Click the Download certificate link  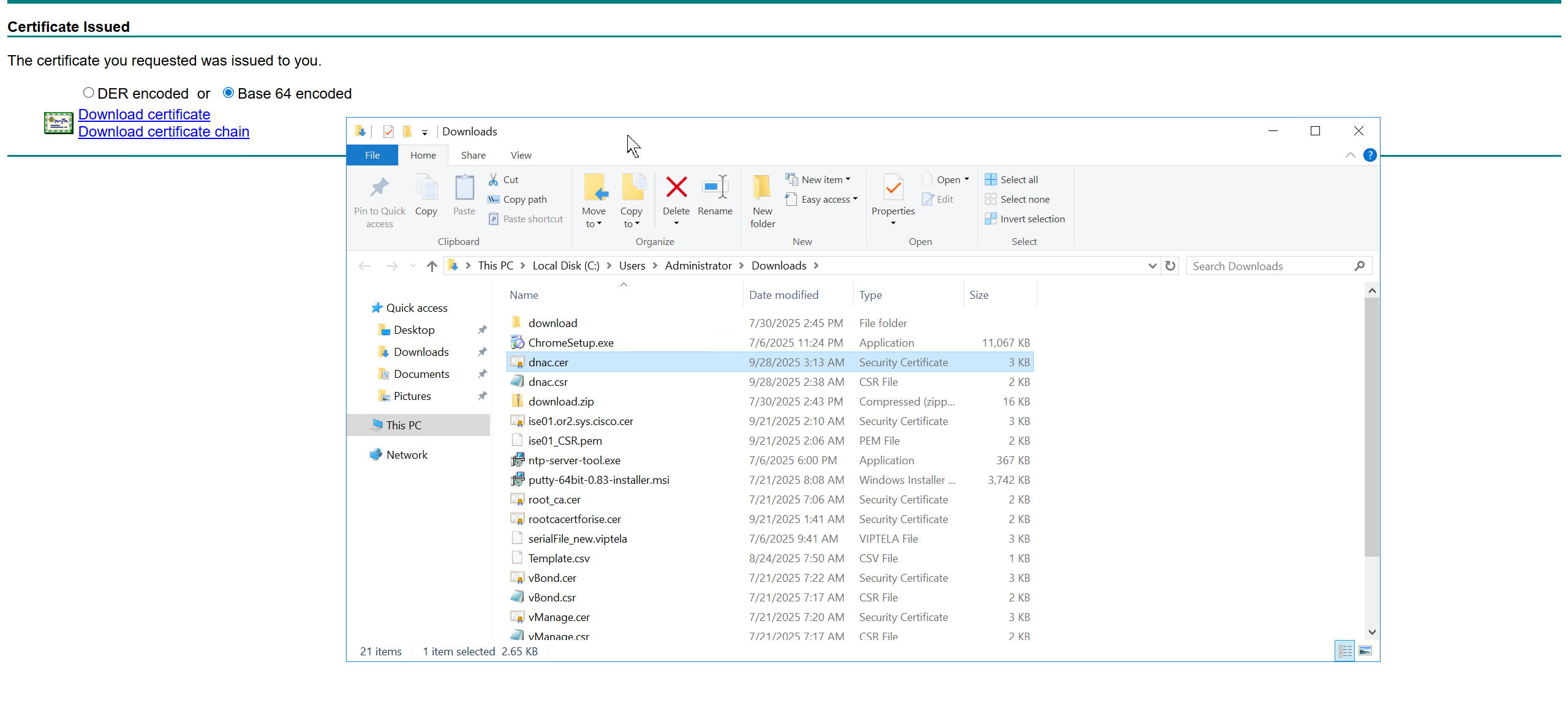click(x=144, y=115)
